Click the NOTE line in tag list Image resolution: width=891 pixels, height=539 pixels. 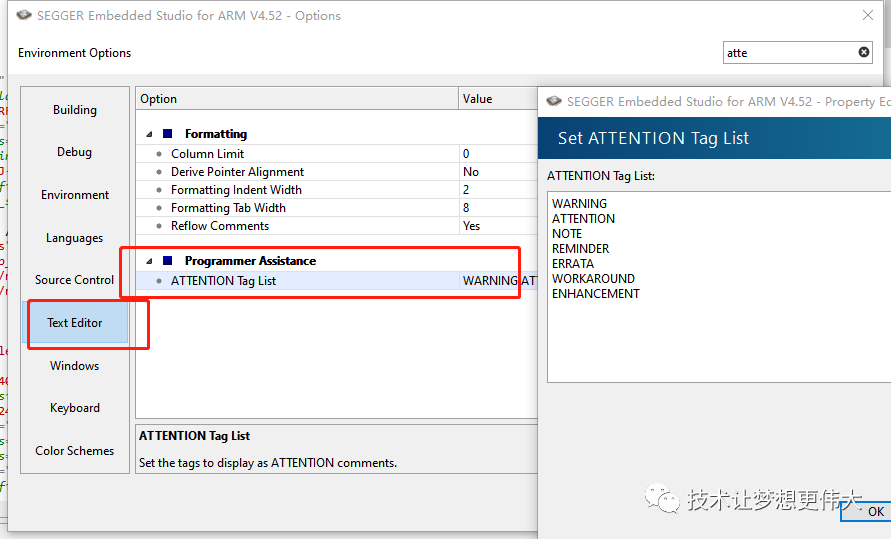coord(567,233)
